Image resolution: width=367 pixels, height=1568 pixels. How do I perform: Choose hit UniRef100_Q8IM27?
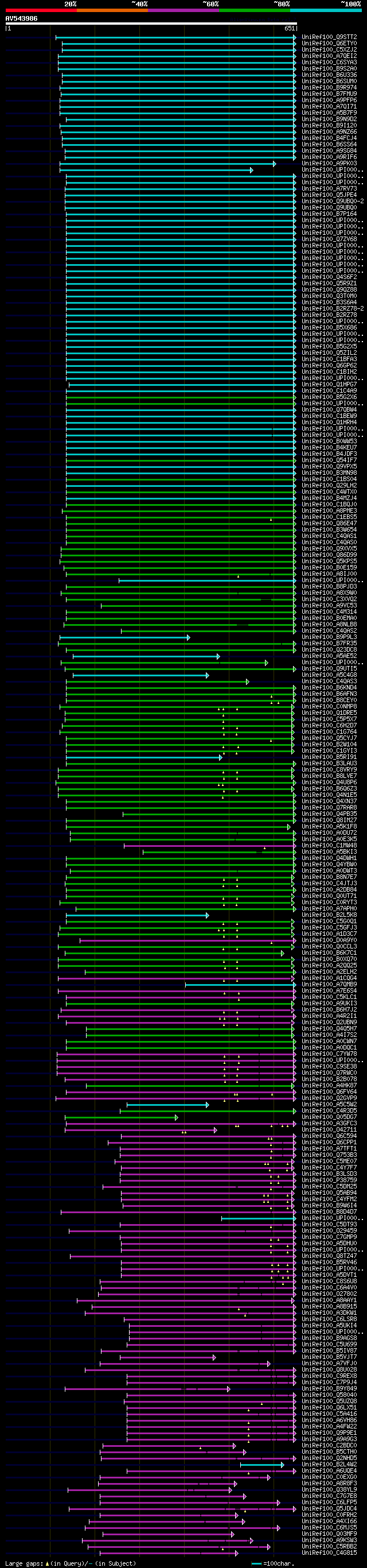(x=329, y=820)
